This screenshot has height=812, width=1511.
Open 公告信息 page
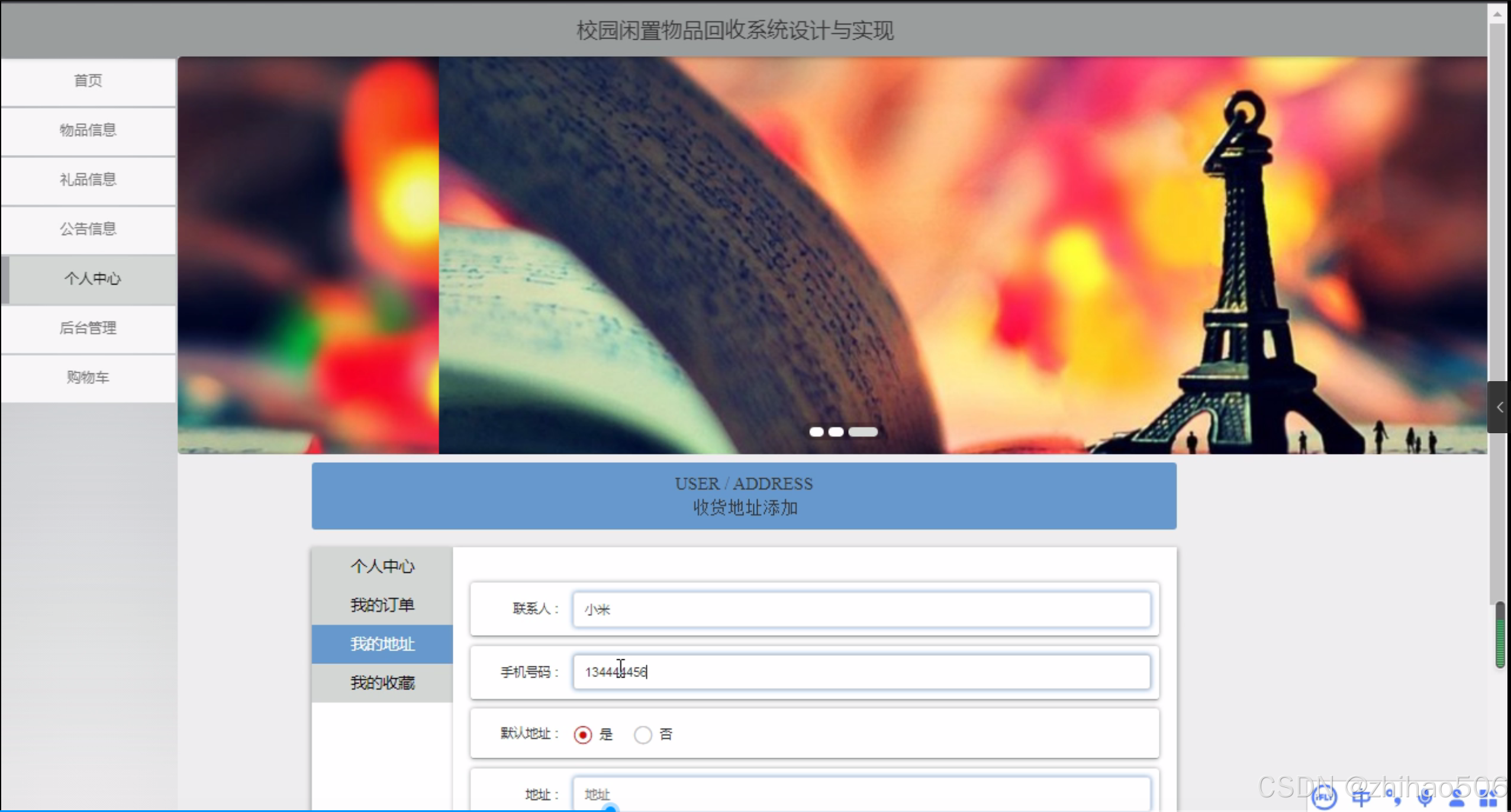[88, 229]
